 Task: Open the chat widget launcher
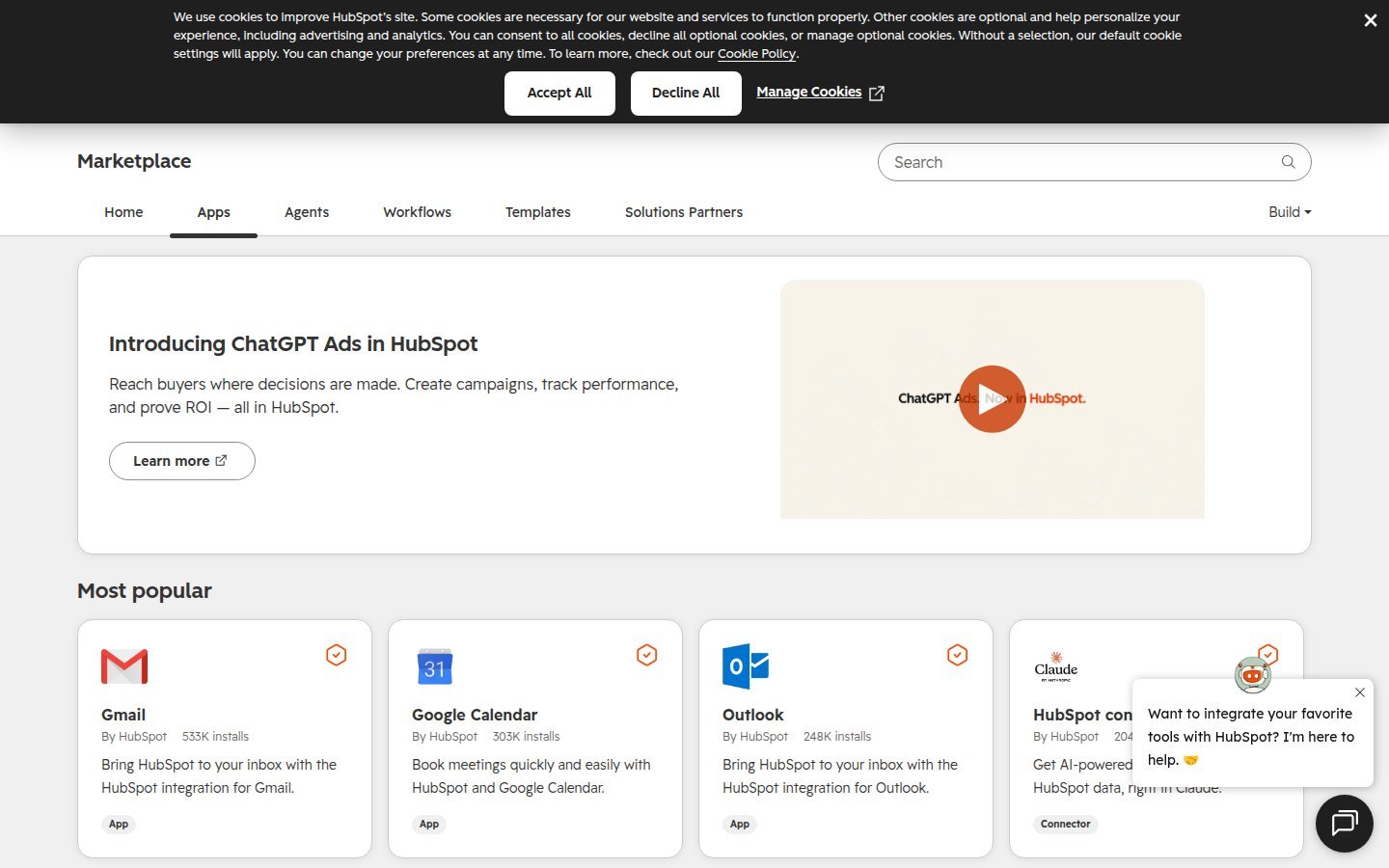click(1345, 824)
